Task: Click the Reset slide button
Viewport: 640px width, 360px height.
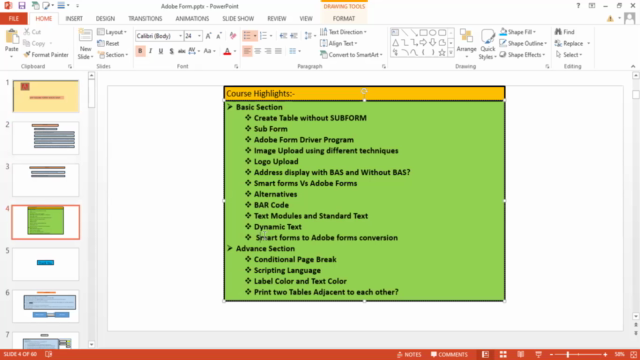Action: pyautogui.click(x=109, y=43)
